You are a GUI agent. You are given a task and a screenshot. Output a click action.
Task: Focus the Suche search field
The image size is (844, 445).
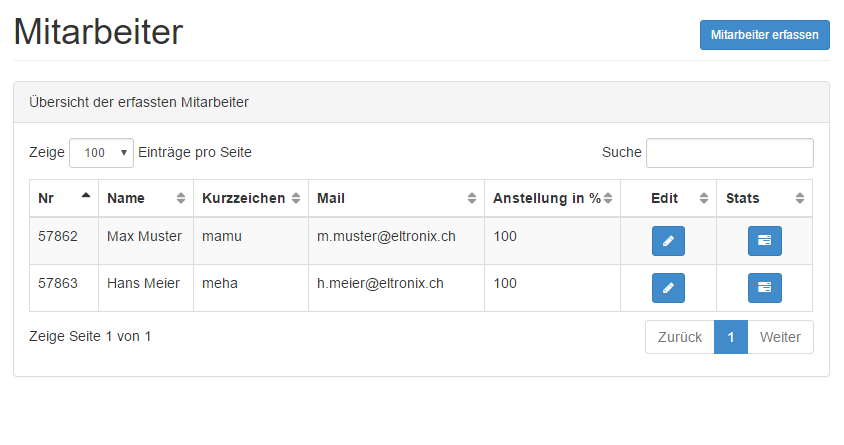point(729,153)
